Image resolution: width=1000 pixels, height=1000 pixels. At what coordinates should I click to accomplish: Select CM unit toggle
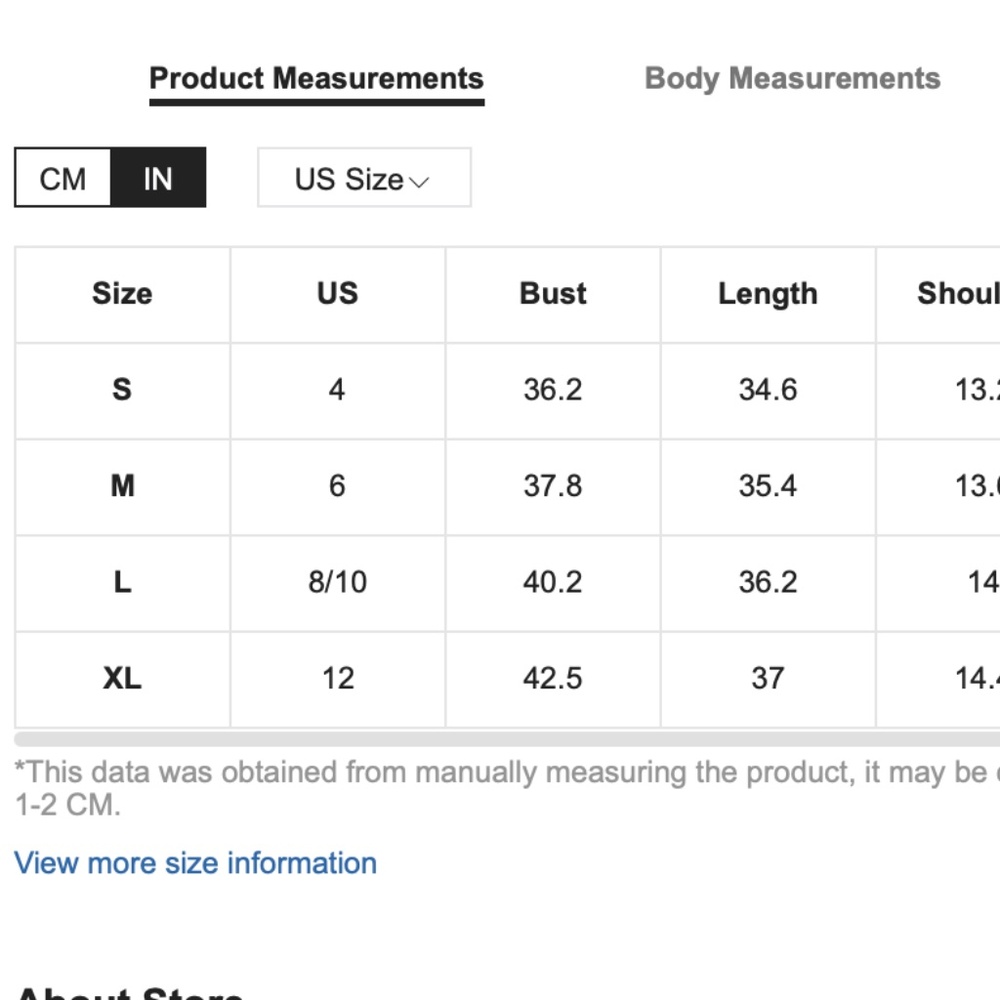tap(62, 178)
